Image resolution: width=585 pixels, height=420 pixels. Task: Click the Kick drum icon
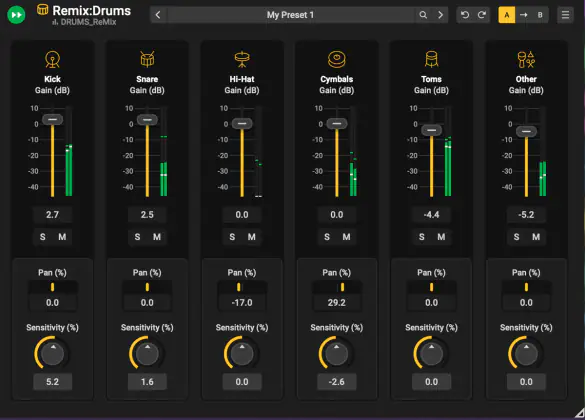click(x=53, y=59)
